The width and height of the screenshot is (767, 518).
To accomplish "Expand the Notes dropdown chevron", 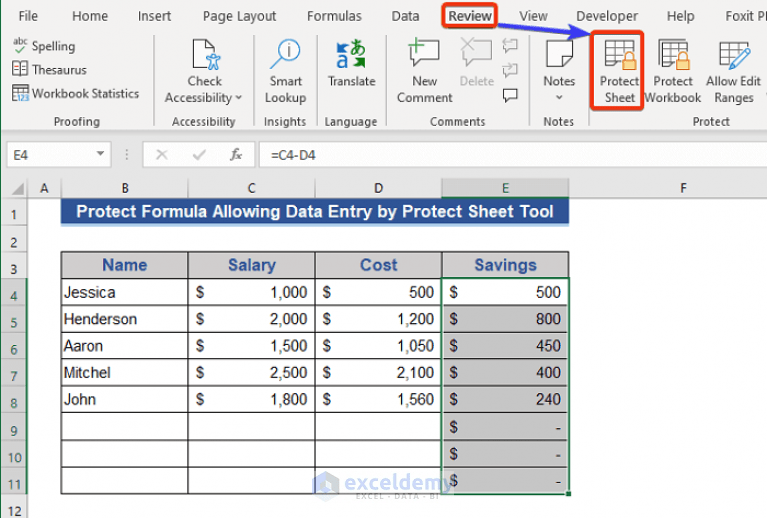I will tap(559, 97).
